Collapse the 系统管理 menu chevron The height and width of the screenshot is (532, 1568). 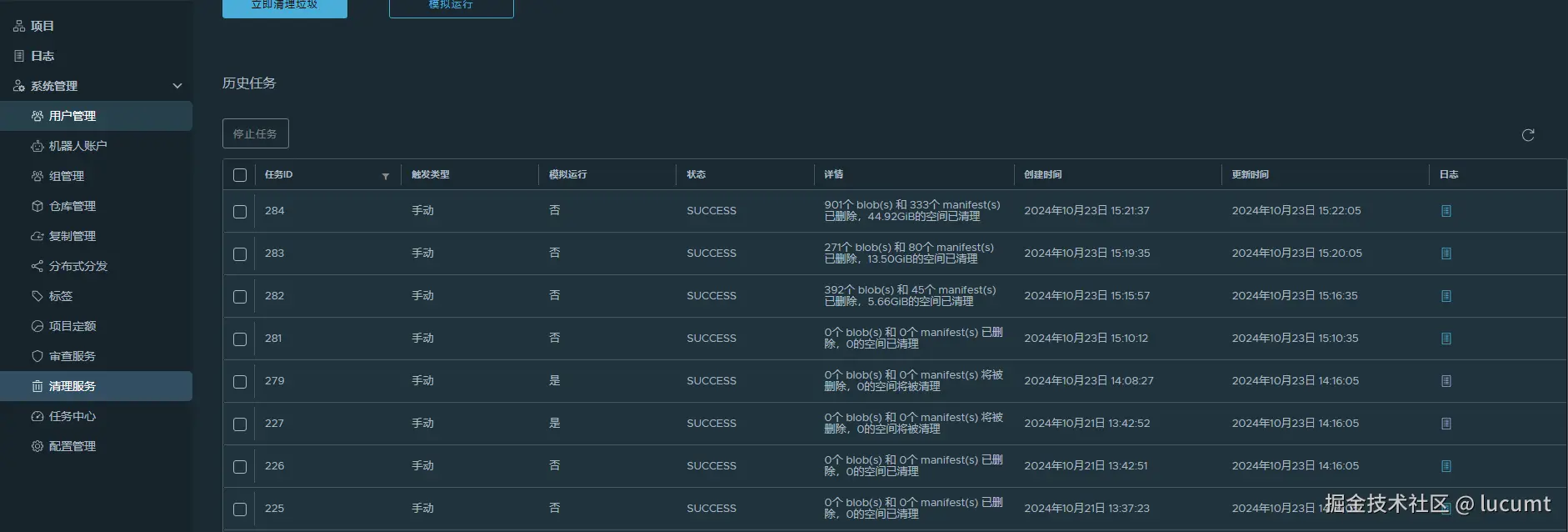(x=177, y=86)
